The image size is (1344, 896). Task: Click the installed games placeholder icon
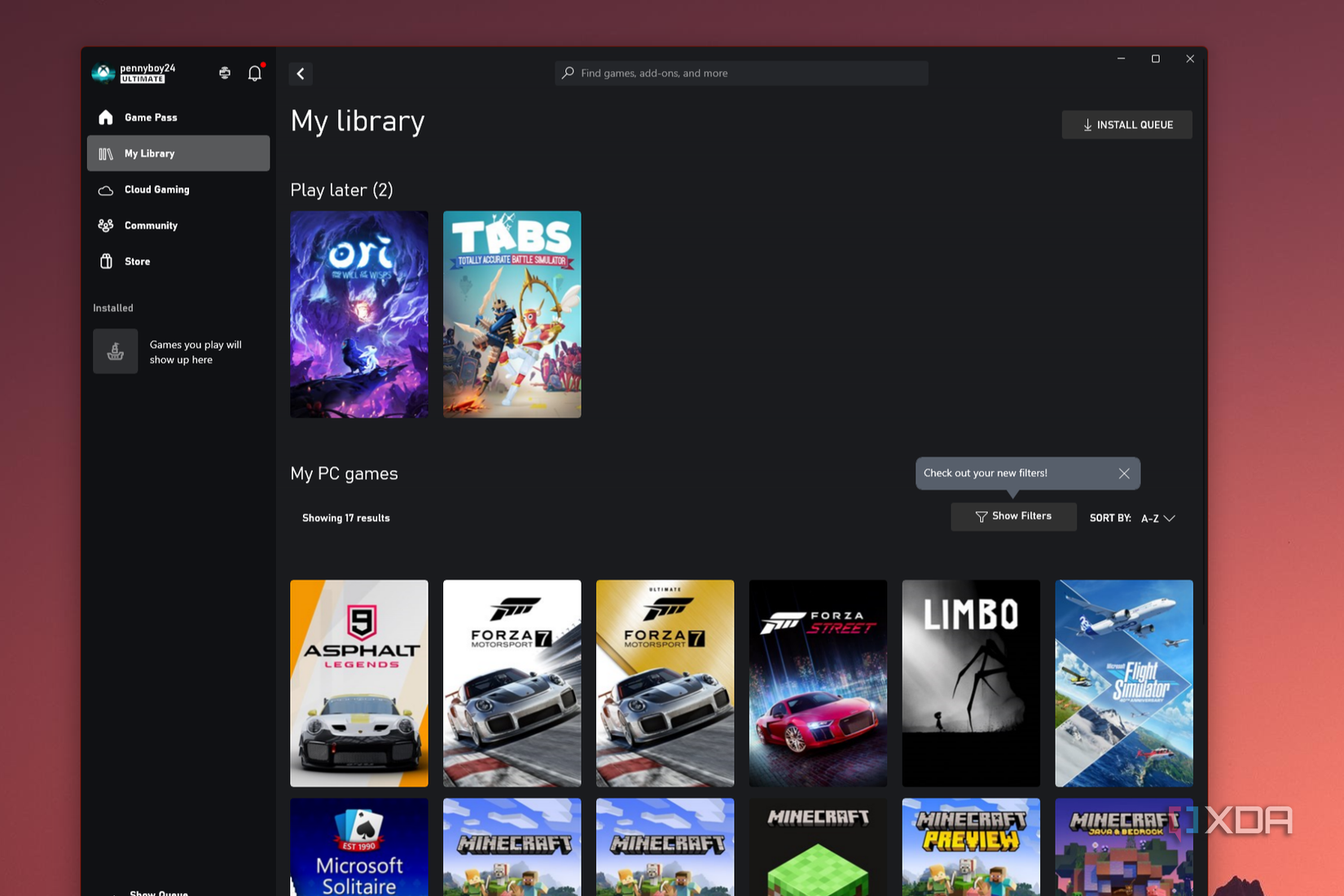[x=116, y=351]
